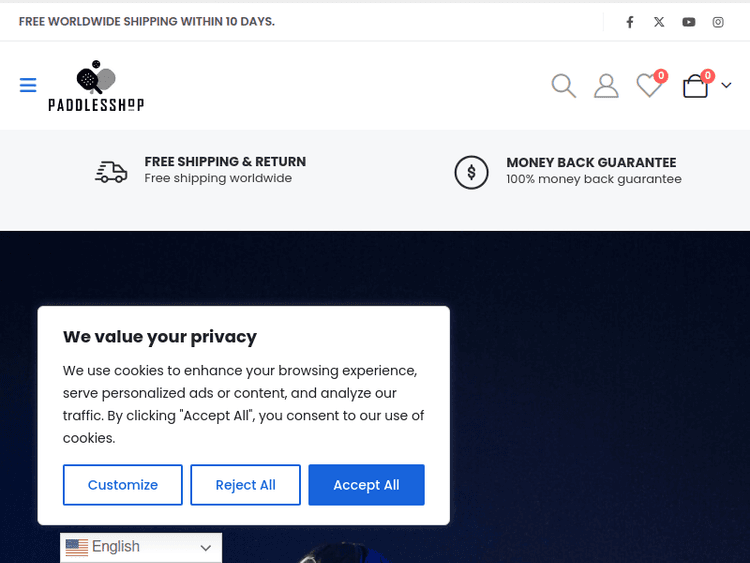Click Customize cookie preferences button

click(123, 485)
